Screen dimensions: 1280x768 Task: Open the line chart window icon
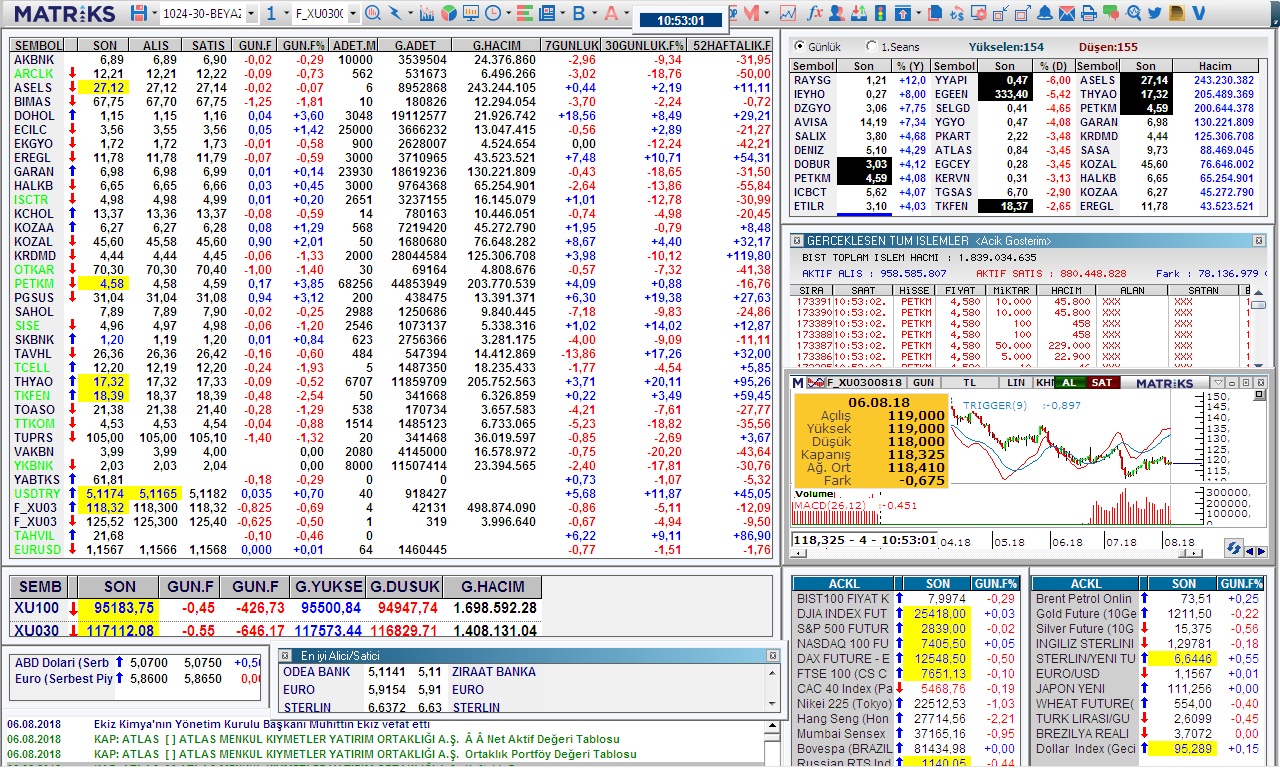788,13
